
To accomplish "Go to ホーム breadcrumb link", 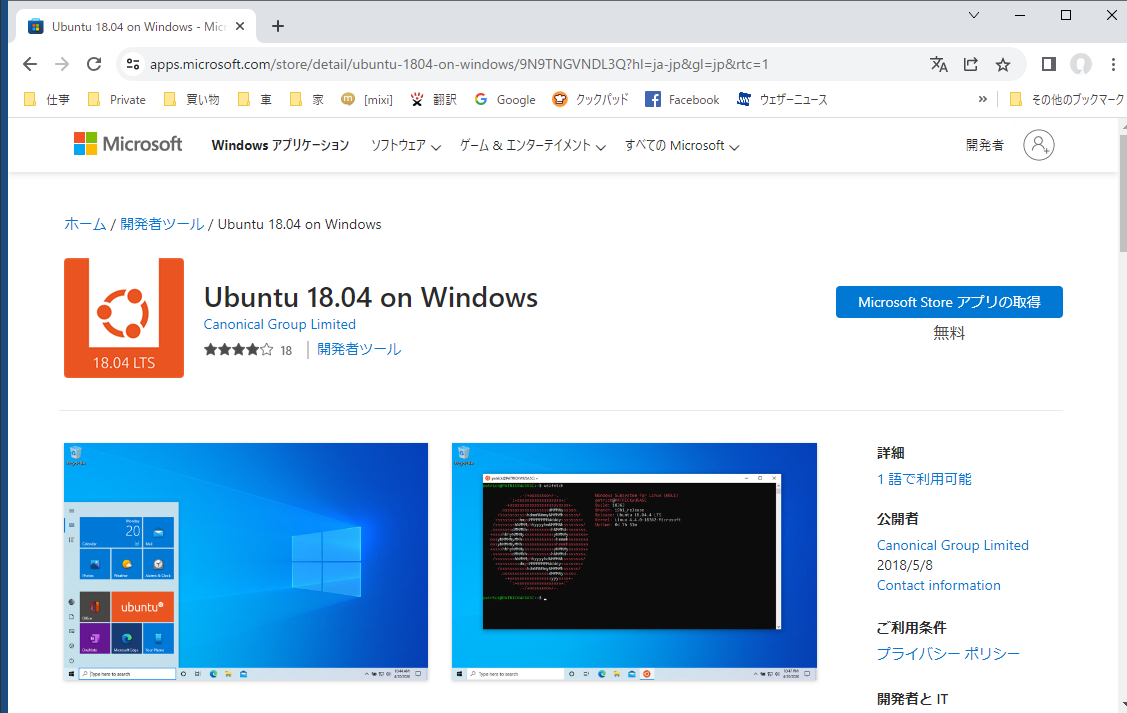I will [85, 224].
